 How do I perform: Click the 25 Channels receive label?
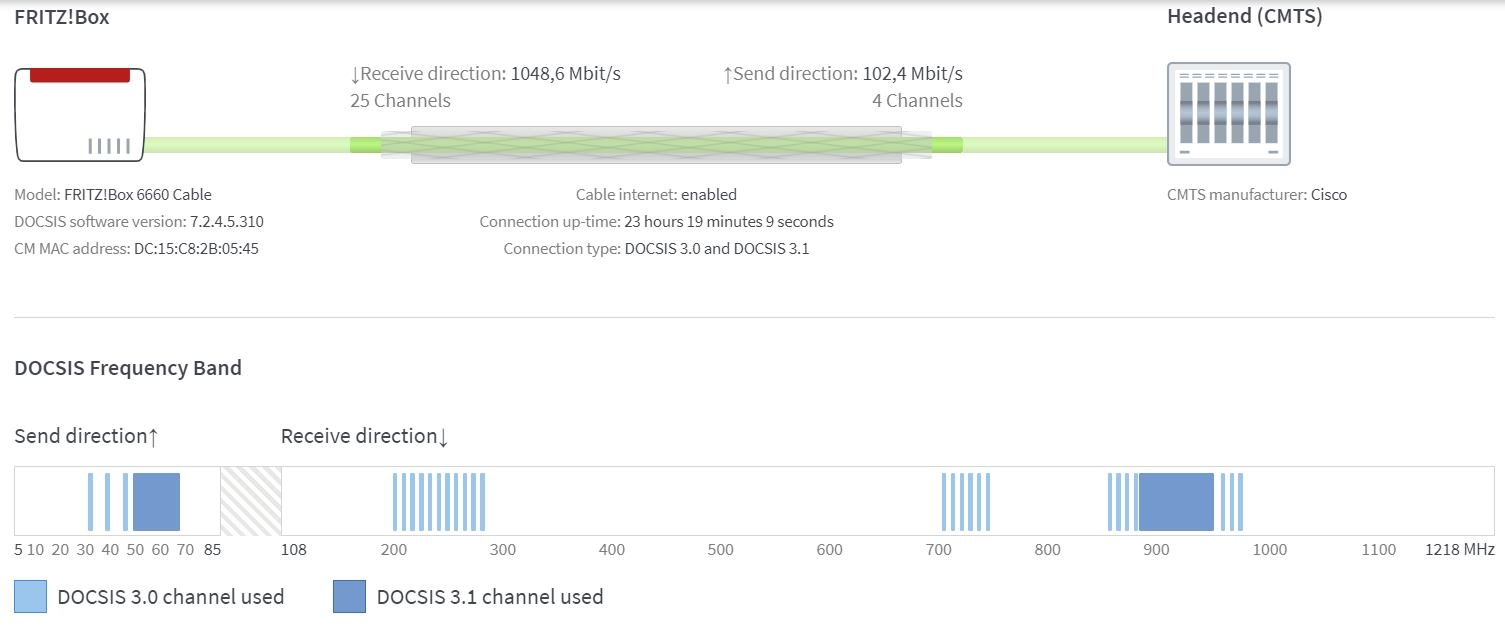click(400, 101)
